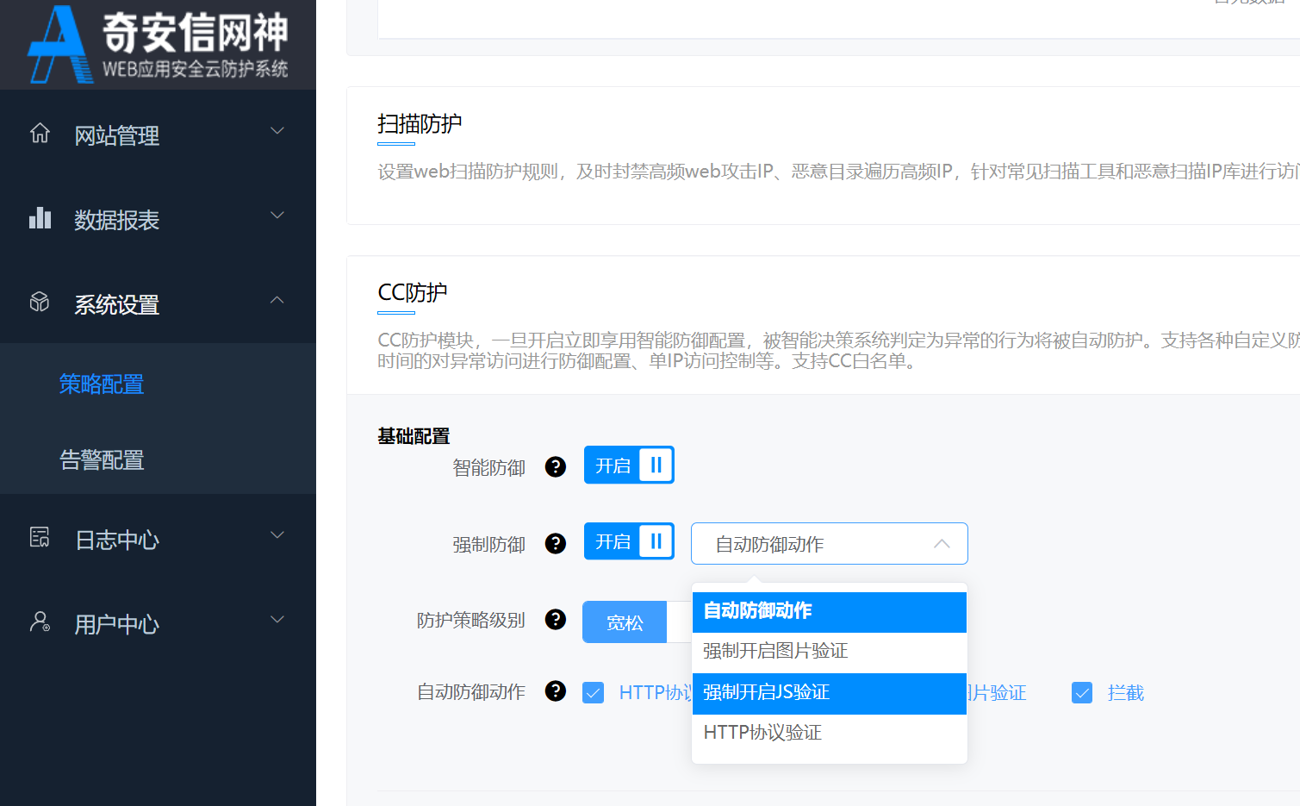Click the help icon next to 强制防御
Screen dimensions: 1300x806
[555, 544]
